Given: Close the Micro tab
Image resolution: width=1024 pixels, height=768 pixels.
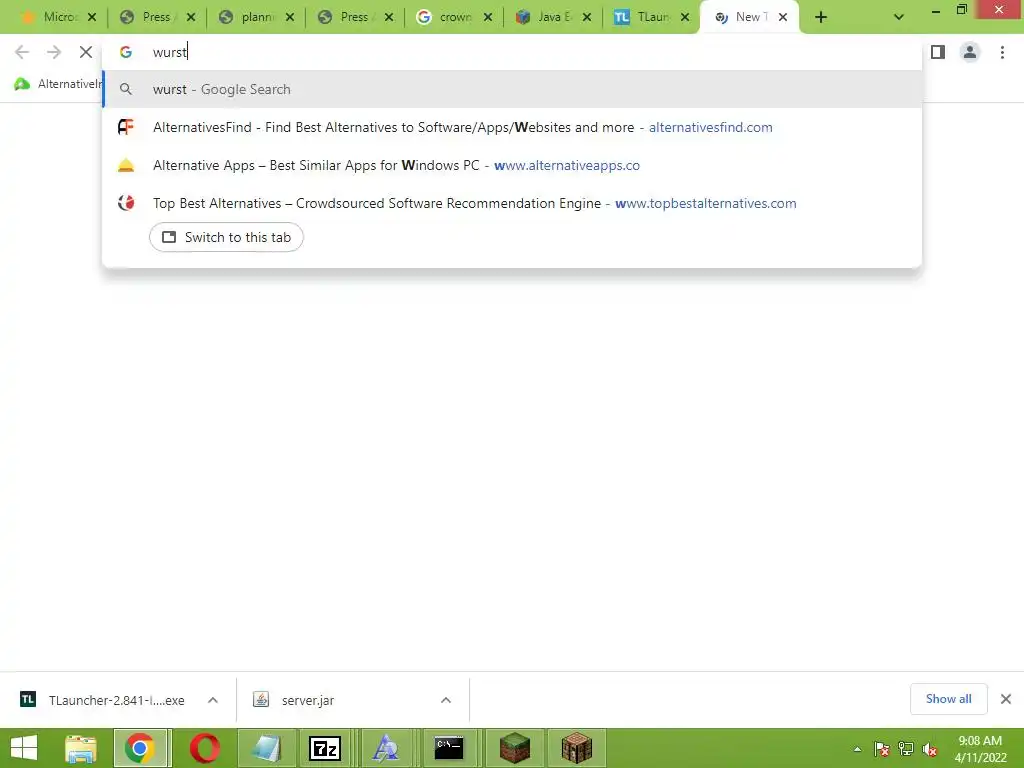Looking at the screenshot, I should pos(92,17).
